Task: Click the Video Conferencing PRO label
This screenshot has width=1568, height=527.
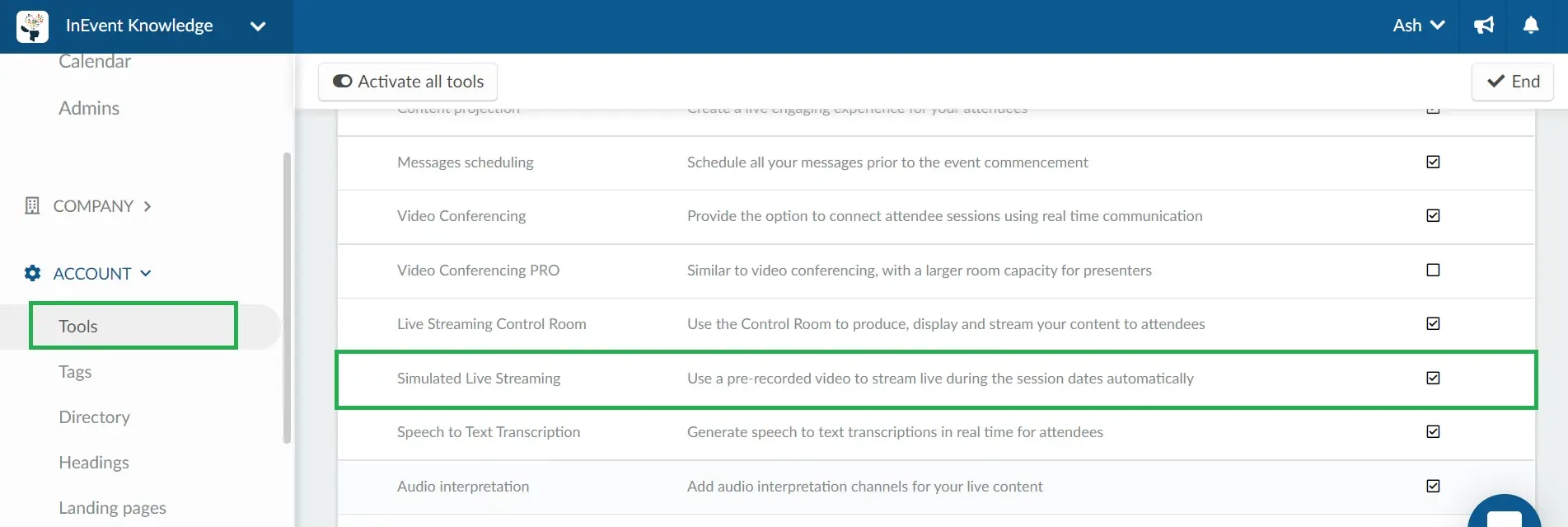Action: 478,271
